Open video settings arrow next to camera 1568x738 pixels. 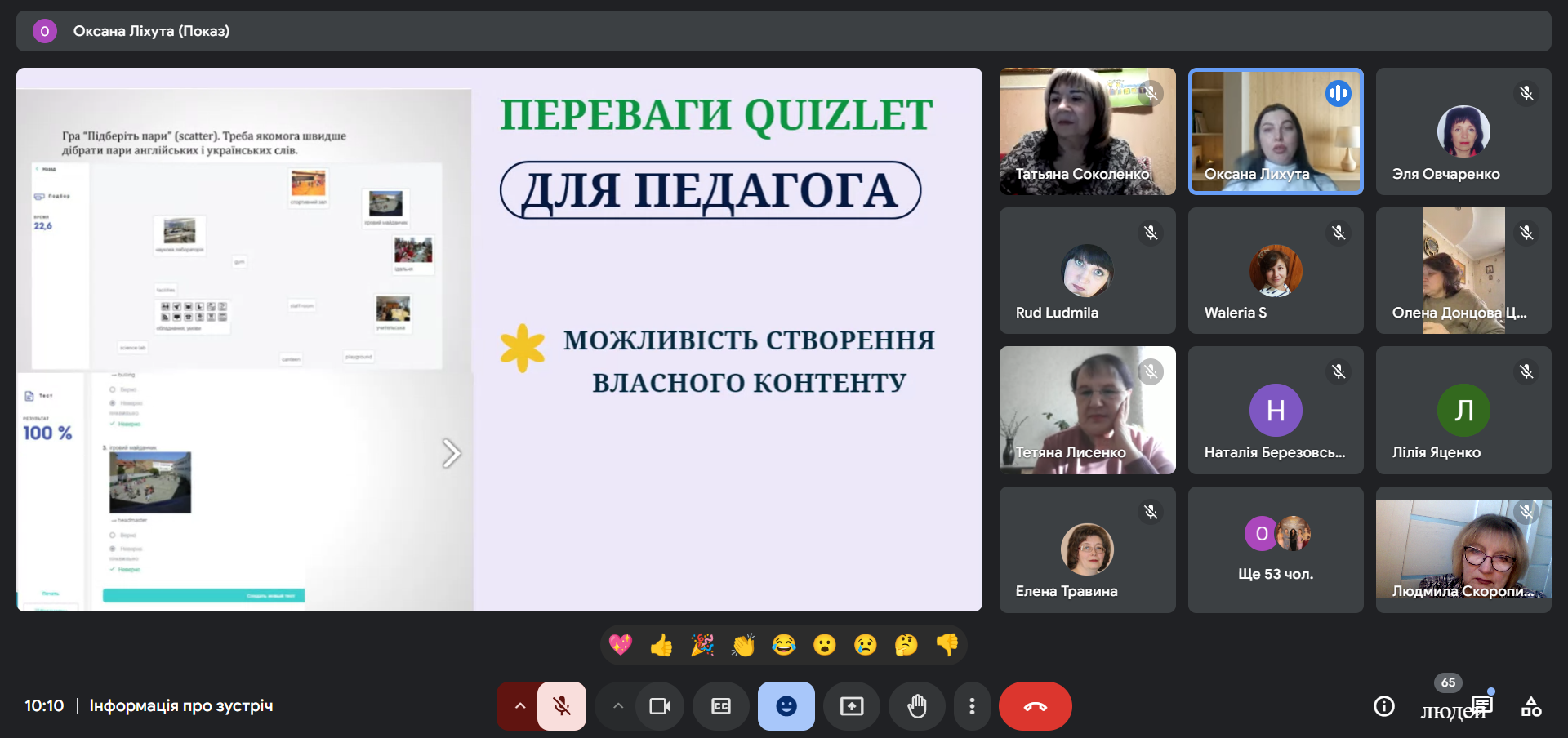point(618,706)
